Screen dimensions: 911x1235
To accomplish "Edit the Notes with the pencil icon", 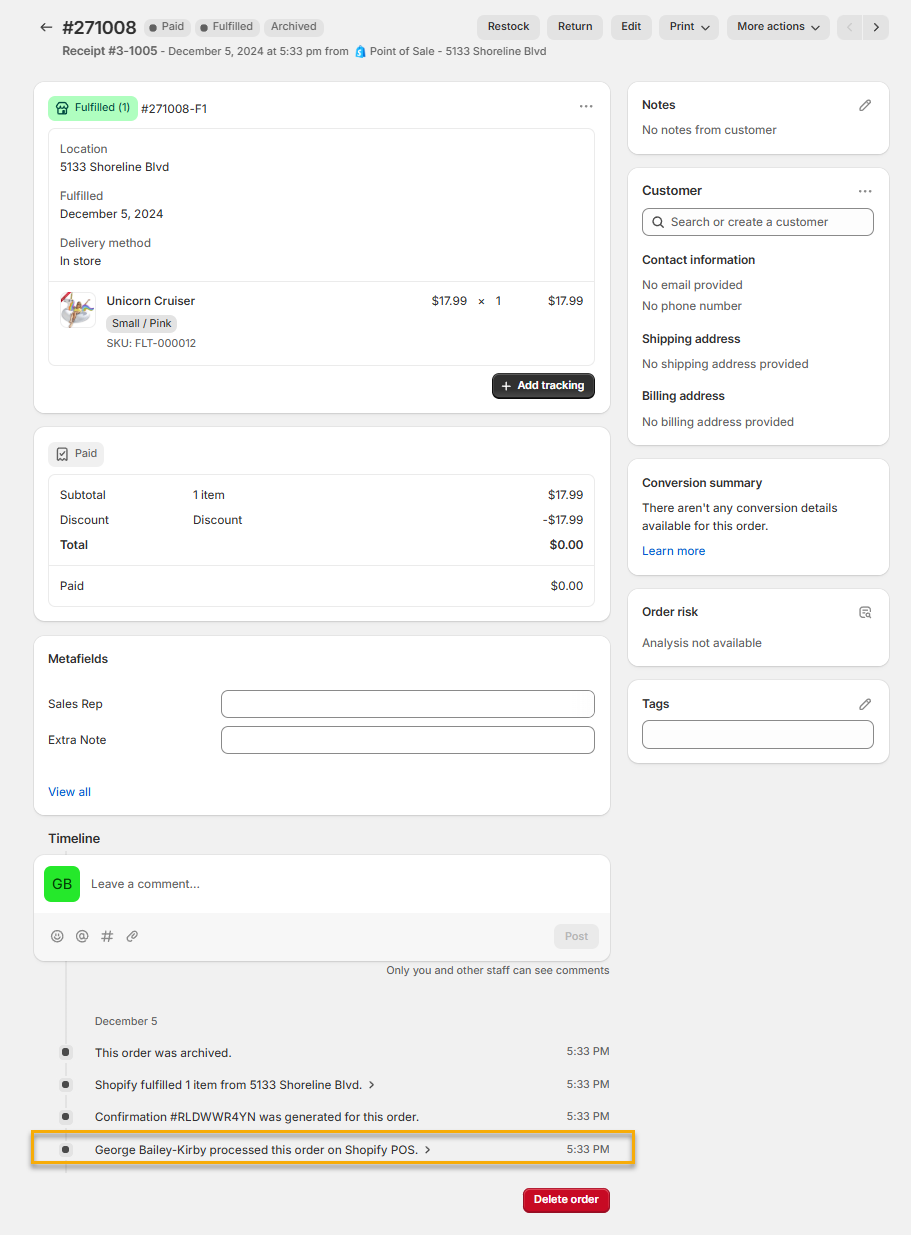I will [865, 105].
